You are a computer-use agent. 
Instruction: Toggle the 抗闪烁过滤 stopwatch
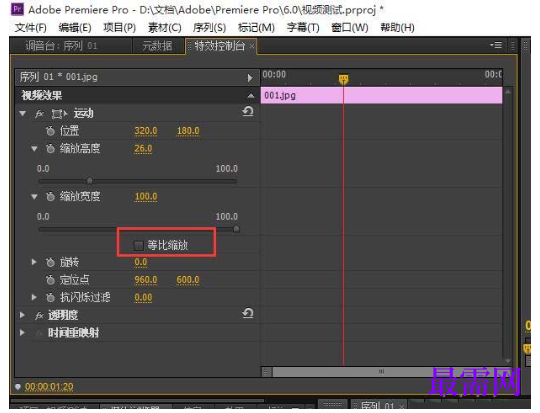click(x=50, y=297)
